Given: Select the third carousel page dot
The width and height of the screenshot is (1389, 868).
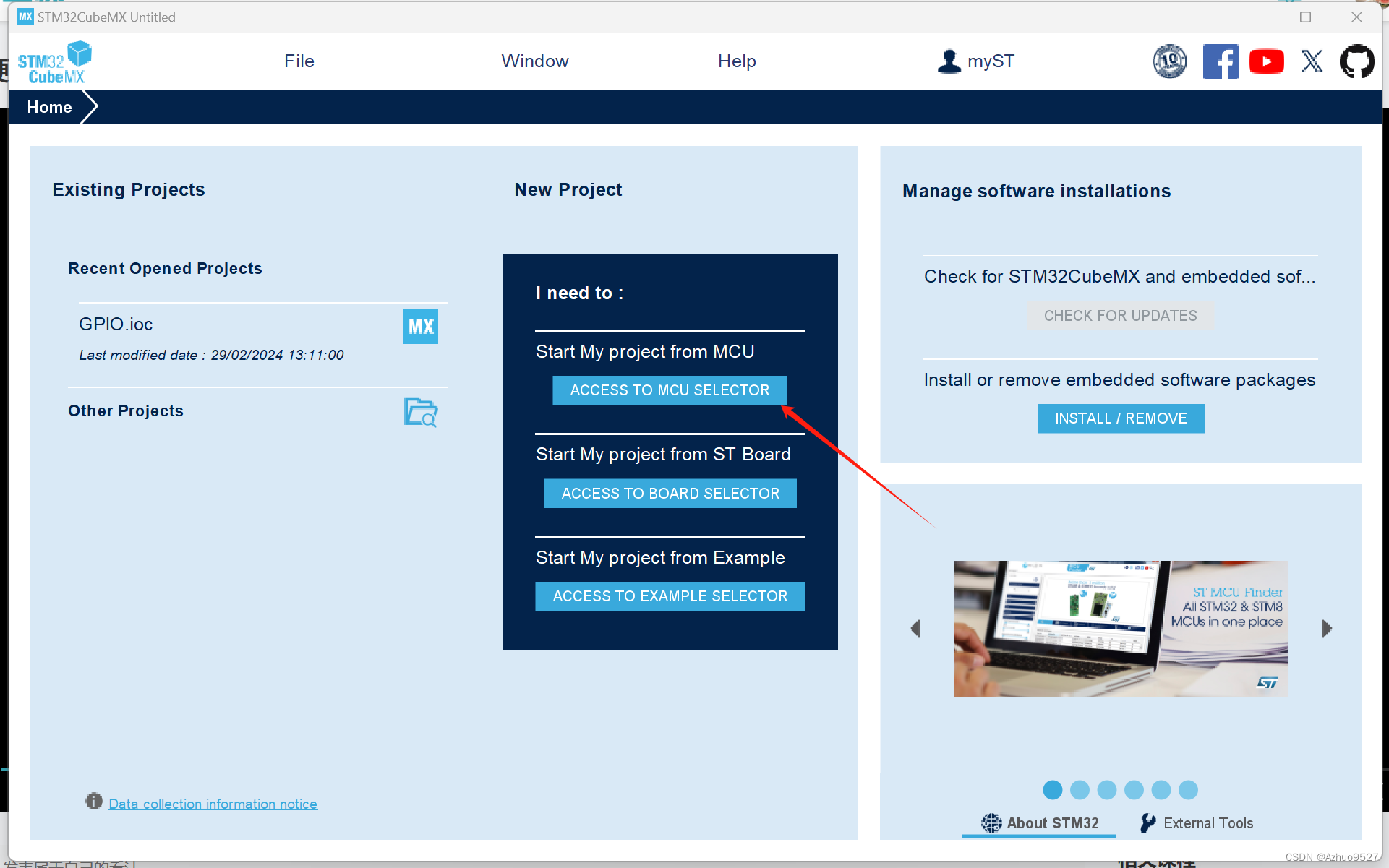Looking at the screenshot, I should click(1107, 790).
